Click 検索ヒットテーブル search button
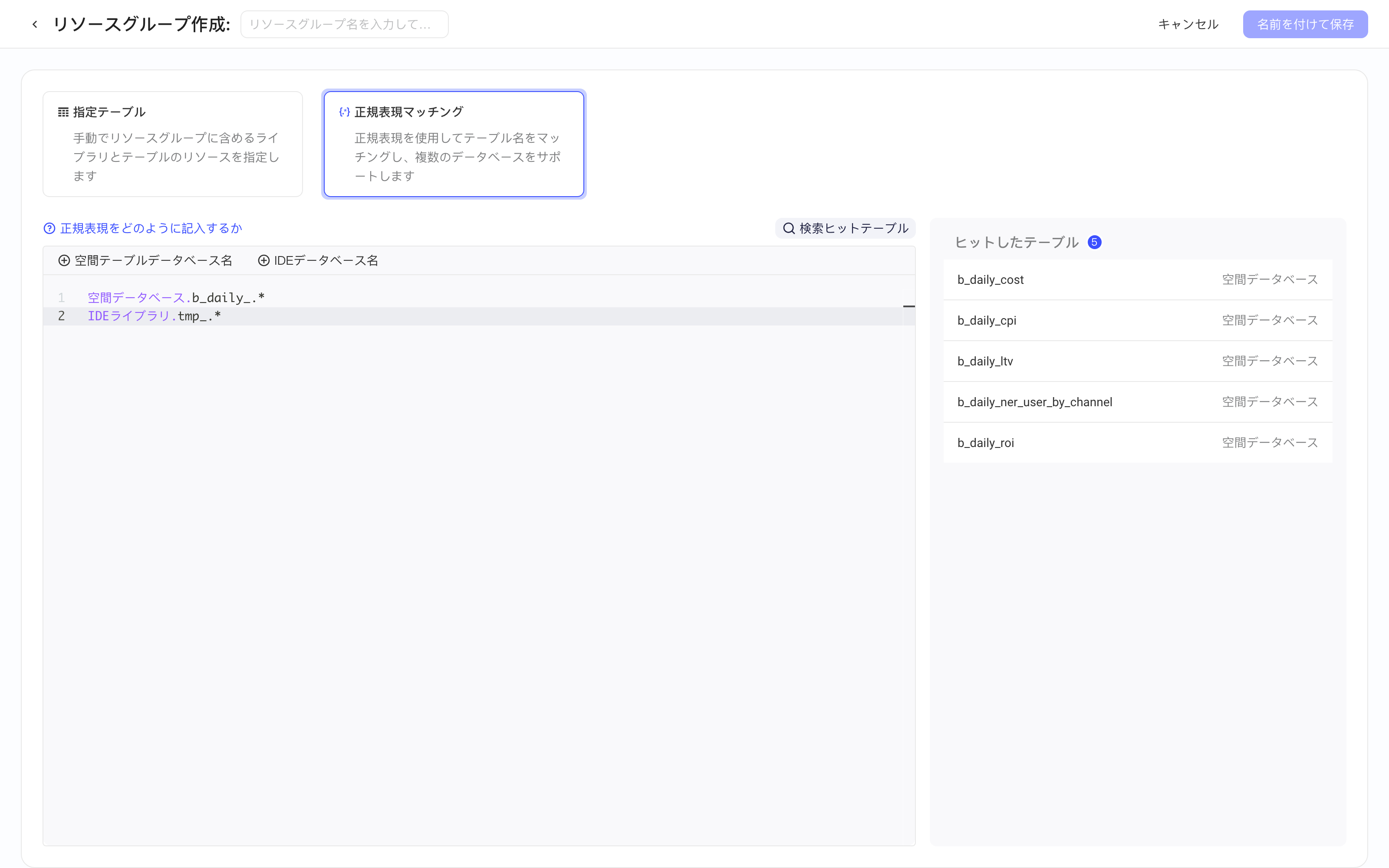The height and width of the screenshot is (868, 1389). (846, 228)
